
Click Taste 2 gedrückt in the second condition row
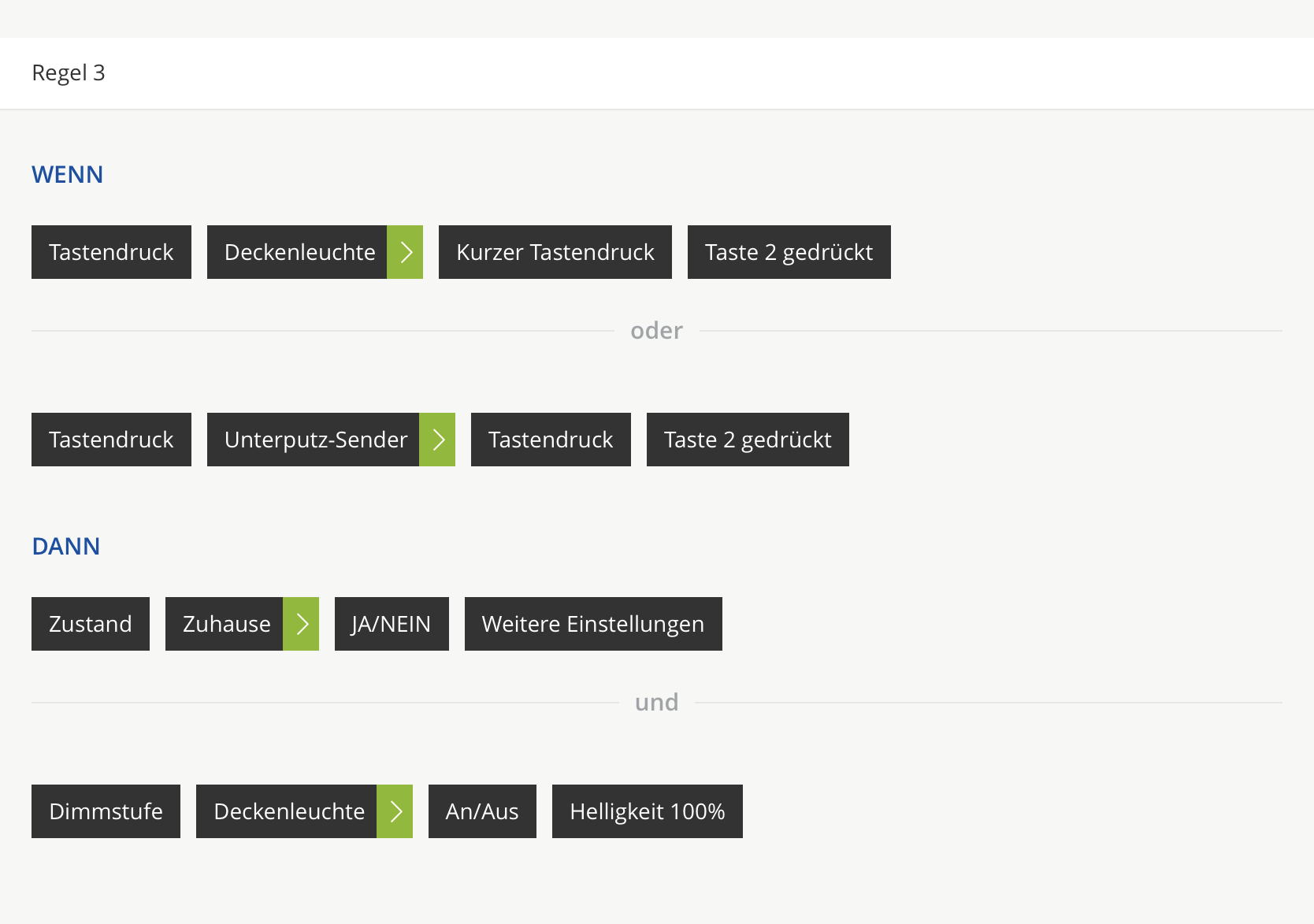748,440
